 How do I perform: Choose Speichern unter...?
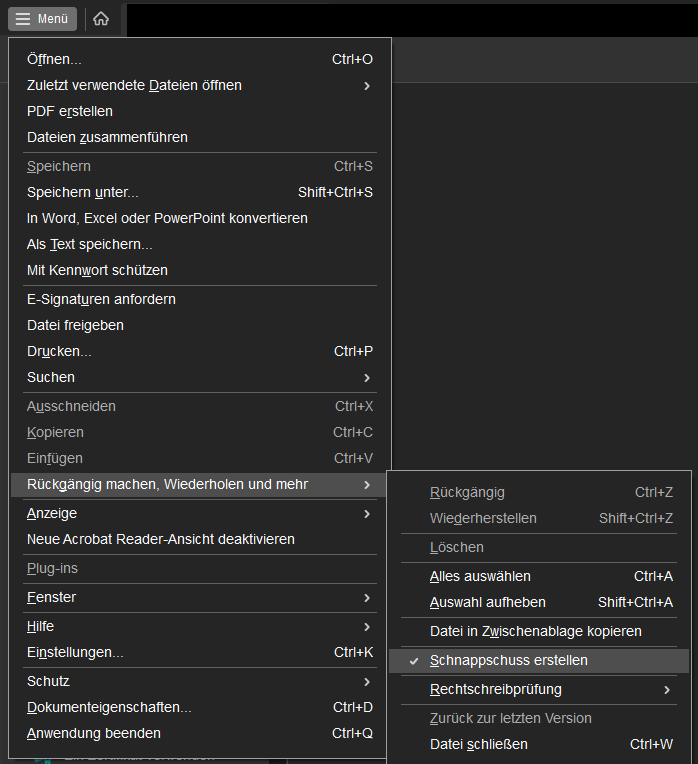pyautogui.click(x=200, y=192)
